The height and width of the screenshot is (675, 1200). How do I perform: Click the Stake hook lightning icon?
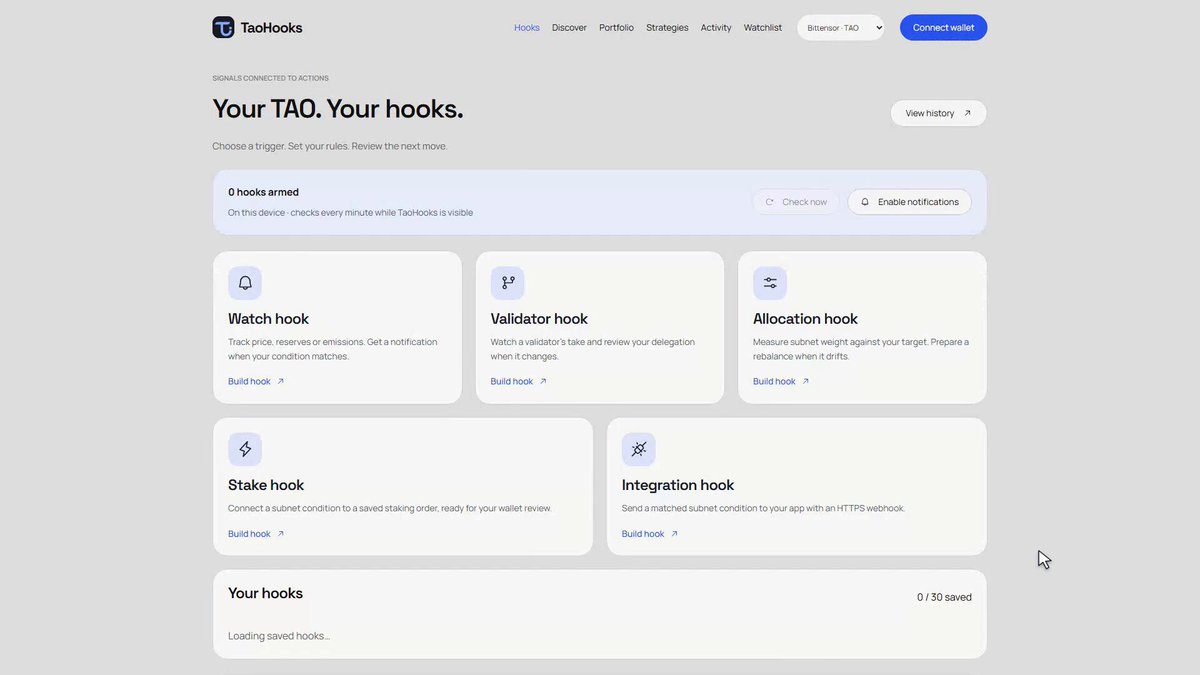click(x=245, y=449)
